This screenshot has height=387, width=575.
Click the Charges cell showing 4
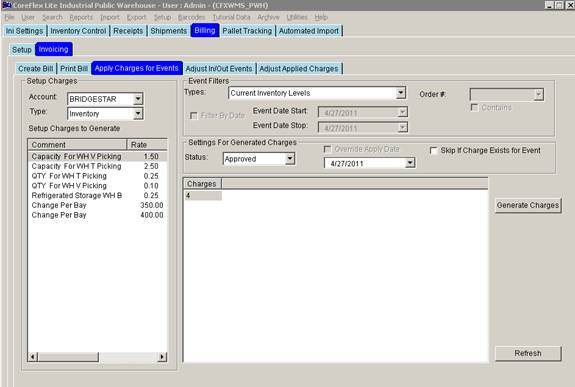tap(203, 196)
